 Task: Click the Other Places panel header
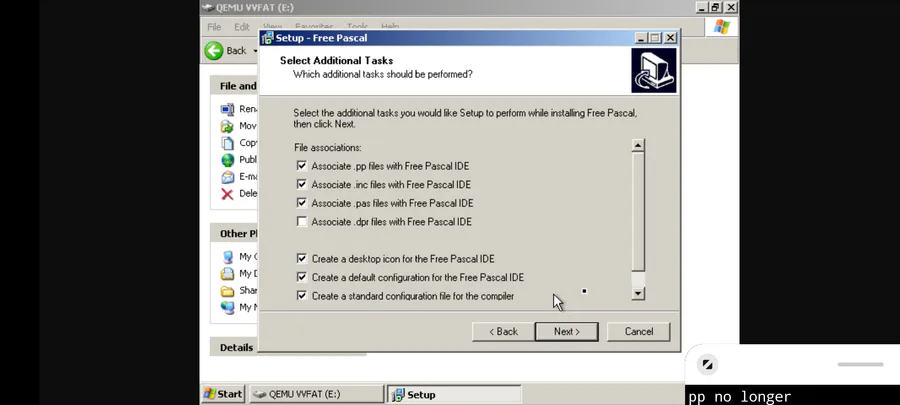pos(236,233)
